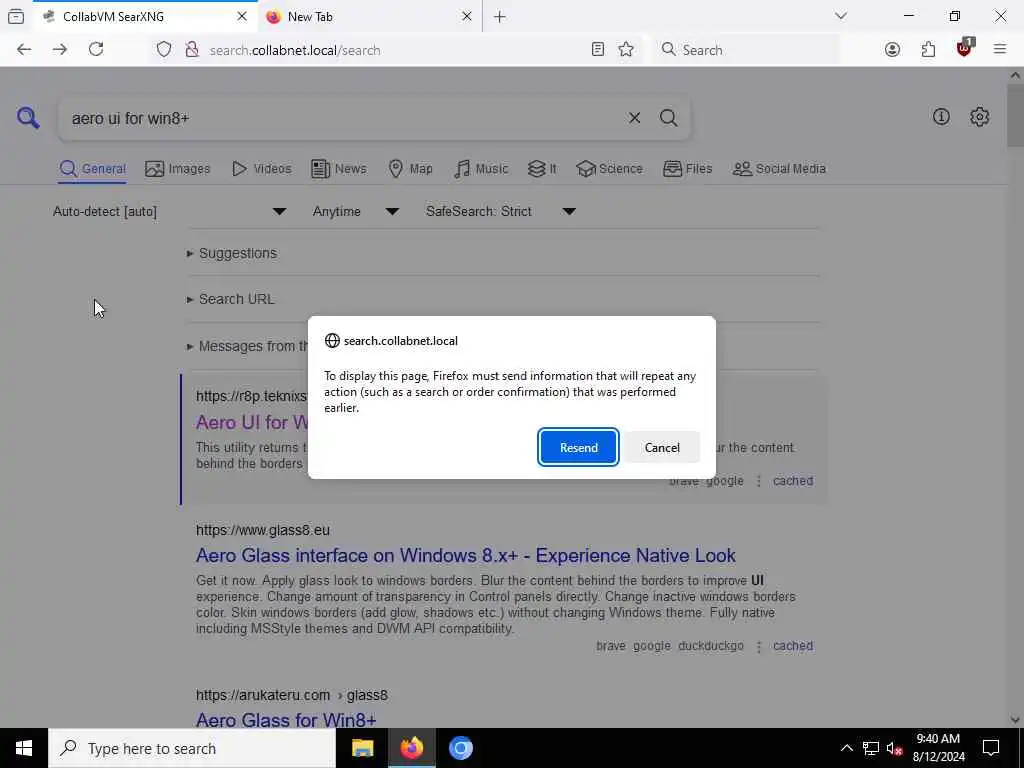Select the Images search category
The height and width of the screenshot is (768, 1024).
click(x=178, y=169)
